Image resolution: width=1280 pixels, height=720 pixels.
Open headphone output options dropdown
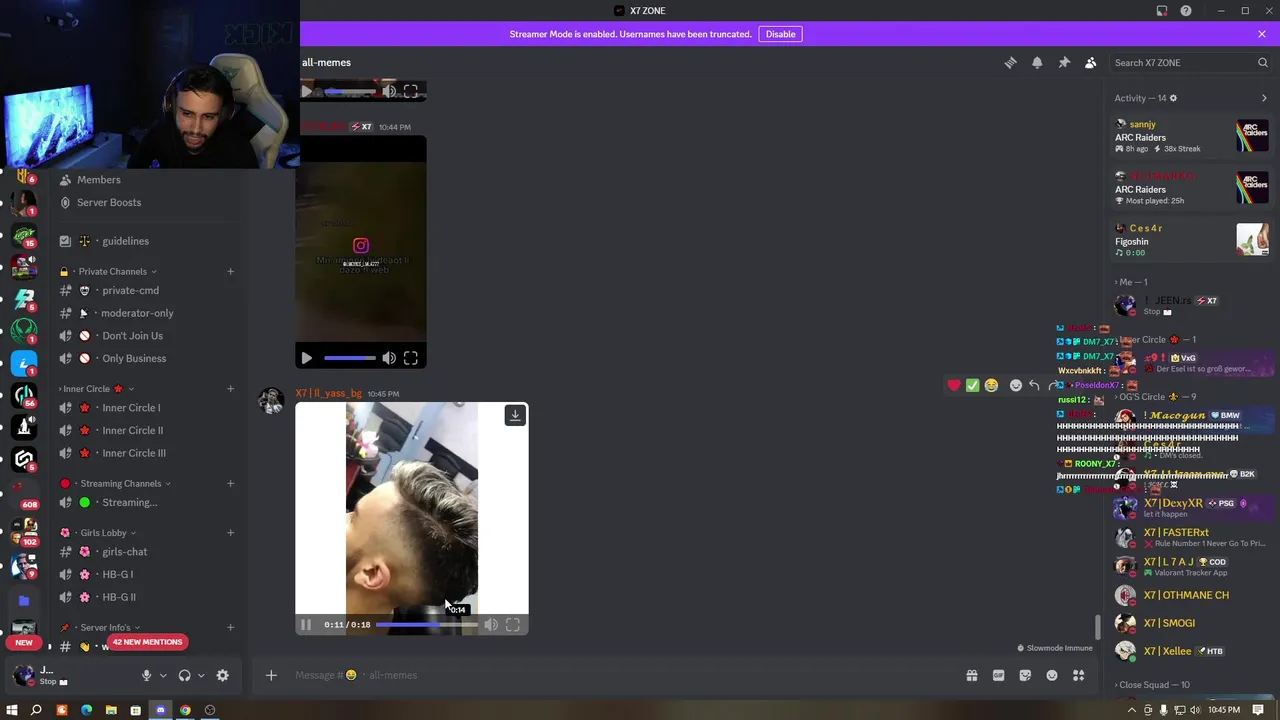pyautogui.click(x=201, y=675)
